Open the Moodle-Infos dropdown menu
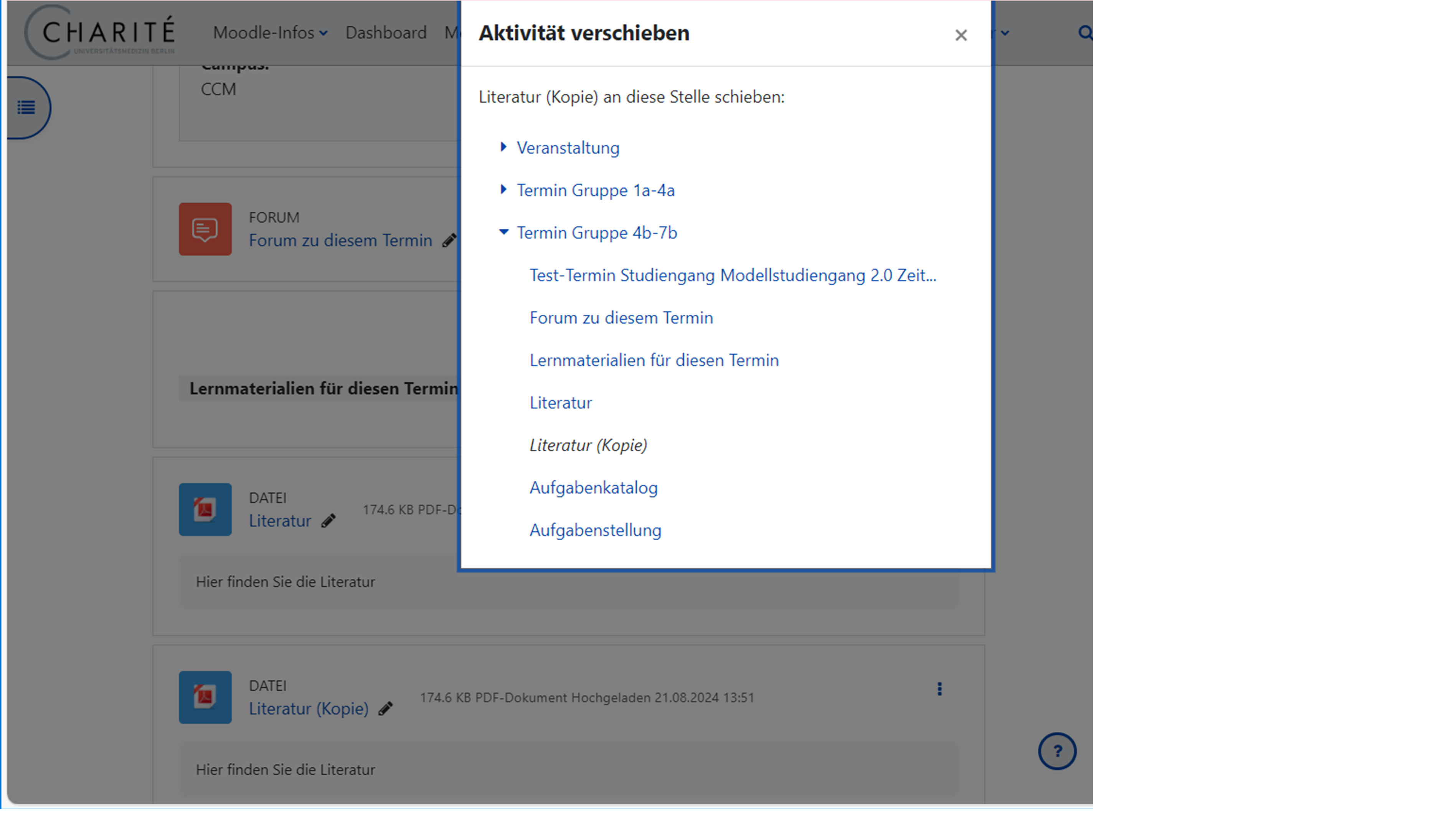This screenshot has width=1451, height=840. pos(270,33)
